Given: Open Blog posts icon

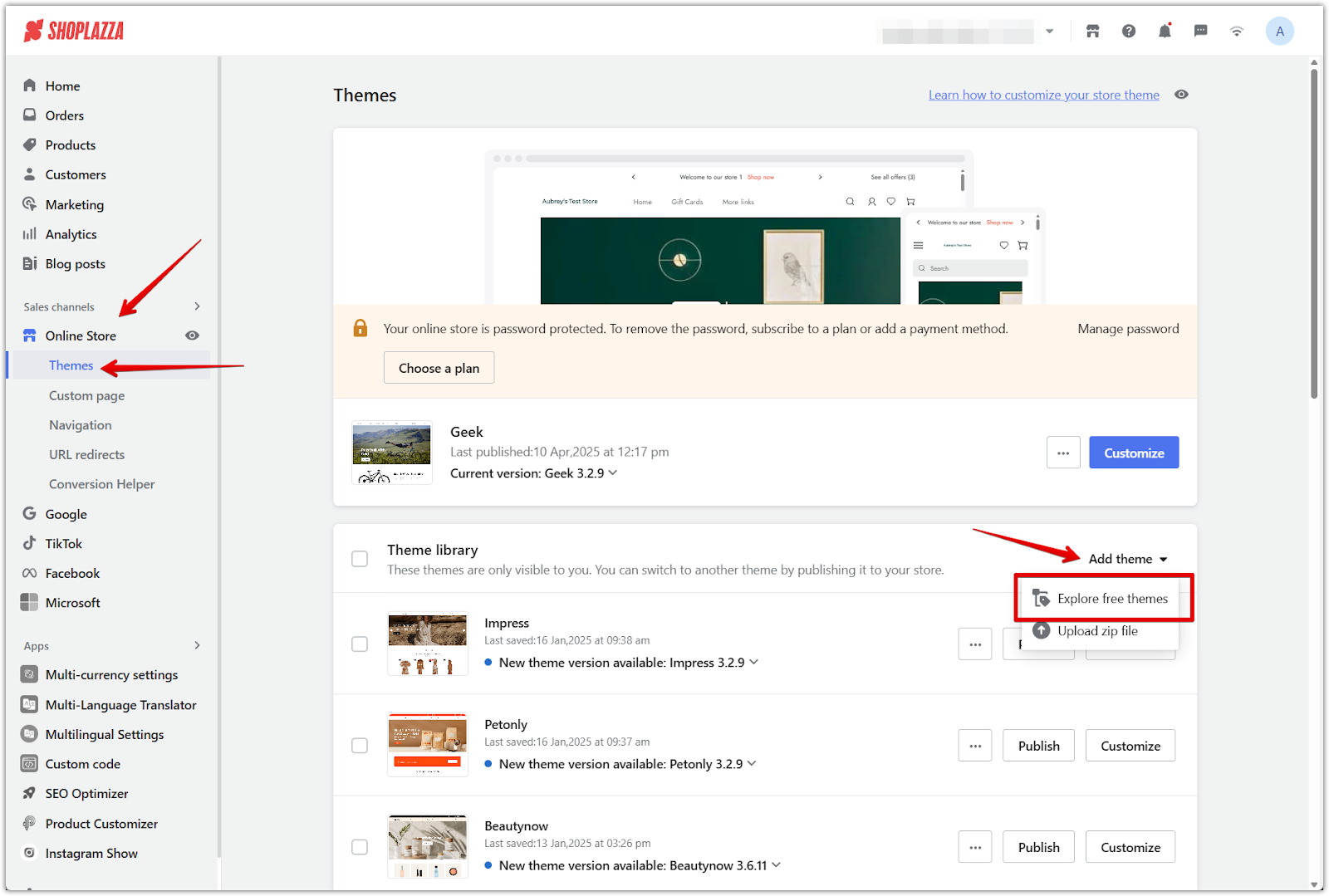Looking at the screenshot, I should [30, 263].
